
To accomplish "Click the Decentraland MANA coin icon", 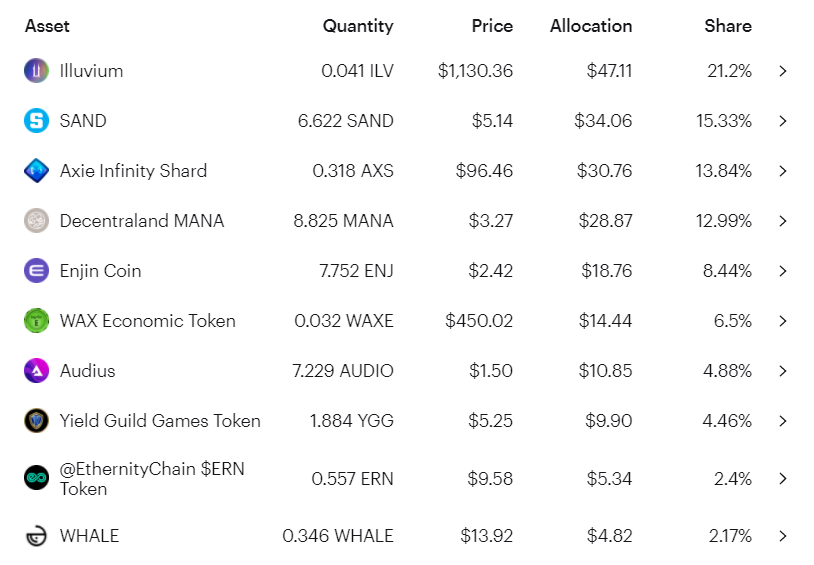I will pyautogui.click(x=36, y=221).
